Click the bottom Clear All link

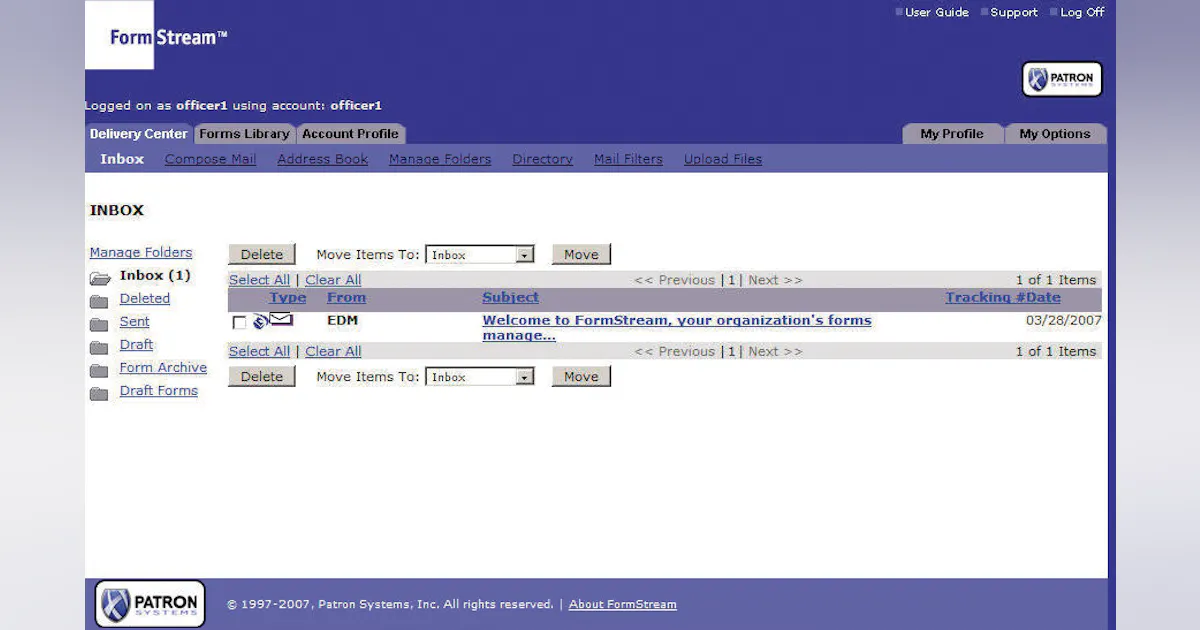(x=333, y=351)
